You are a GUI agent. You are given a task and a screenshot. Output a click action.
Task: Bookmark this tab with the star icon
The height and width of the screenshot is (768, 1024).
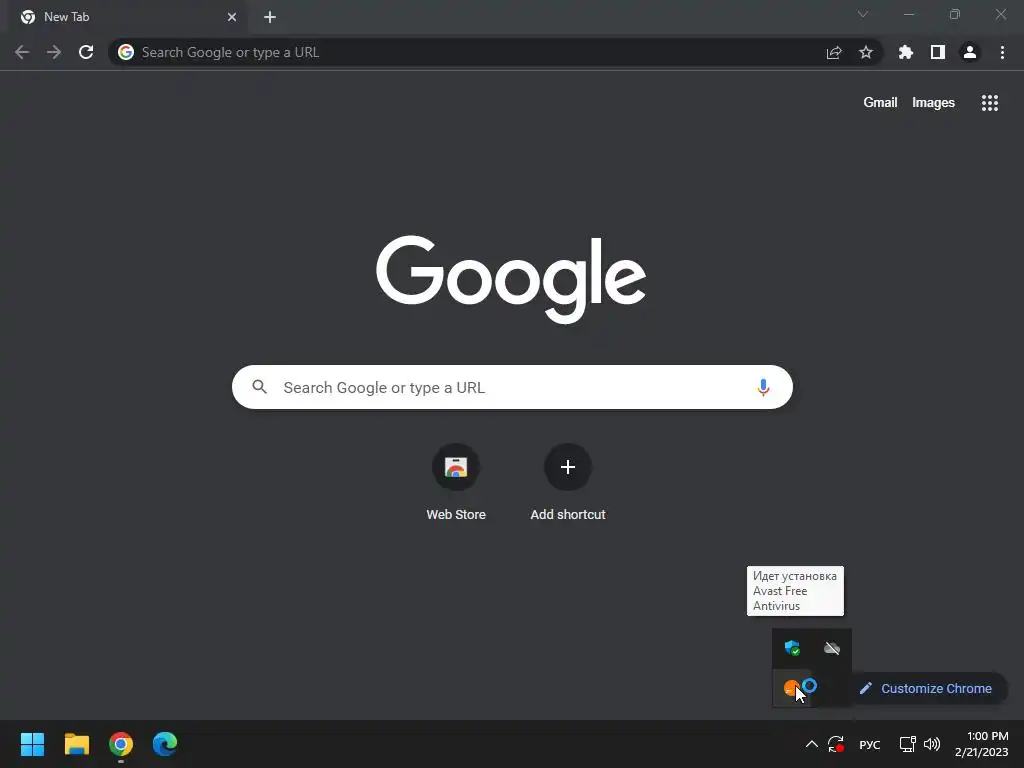866,52
